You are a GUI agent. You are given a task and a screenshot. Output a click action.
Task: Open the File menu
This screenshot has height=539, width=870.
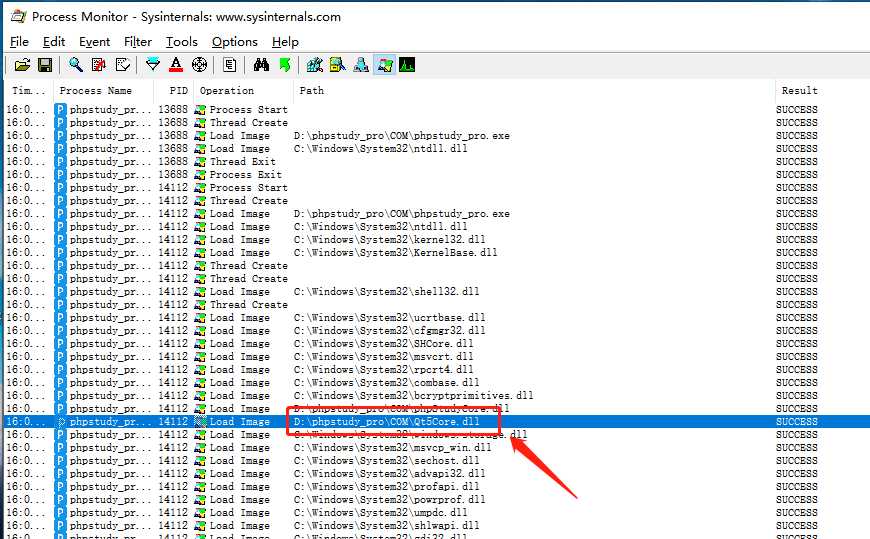pos(19,42)
